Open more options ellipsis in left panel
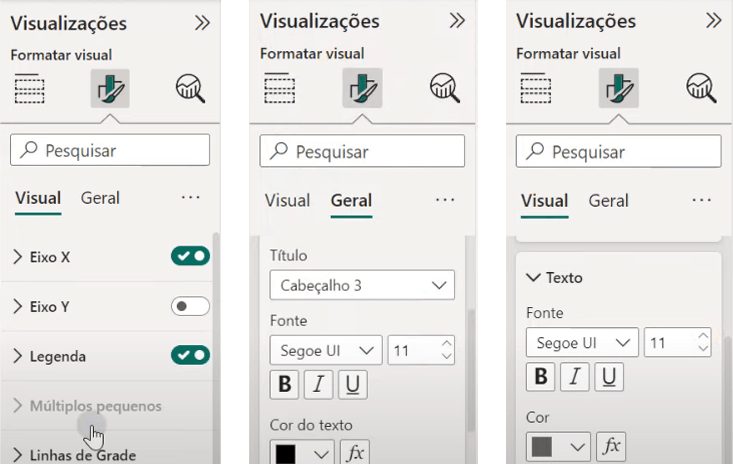Viewport: 733px width, 464px height. [191, 197]
